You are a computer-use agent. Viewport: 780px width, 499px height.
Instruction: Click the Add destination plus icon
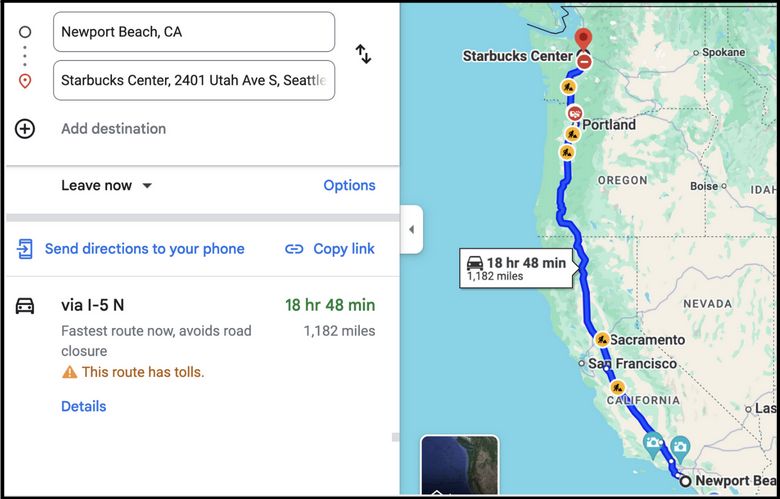[x=25, y=129]
